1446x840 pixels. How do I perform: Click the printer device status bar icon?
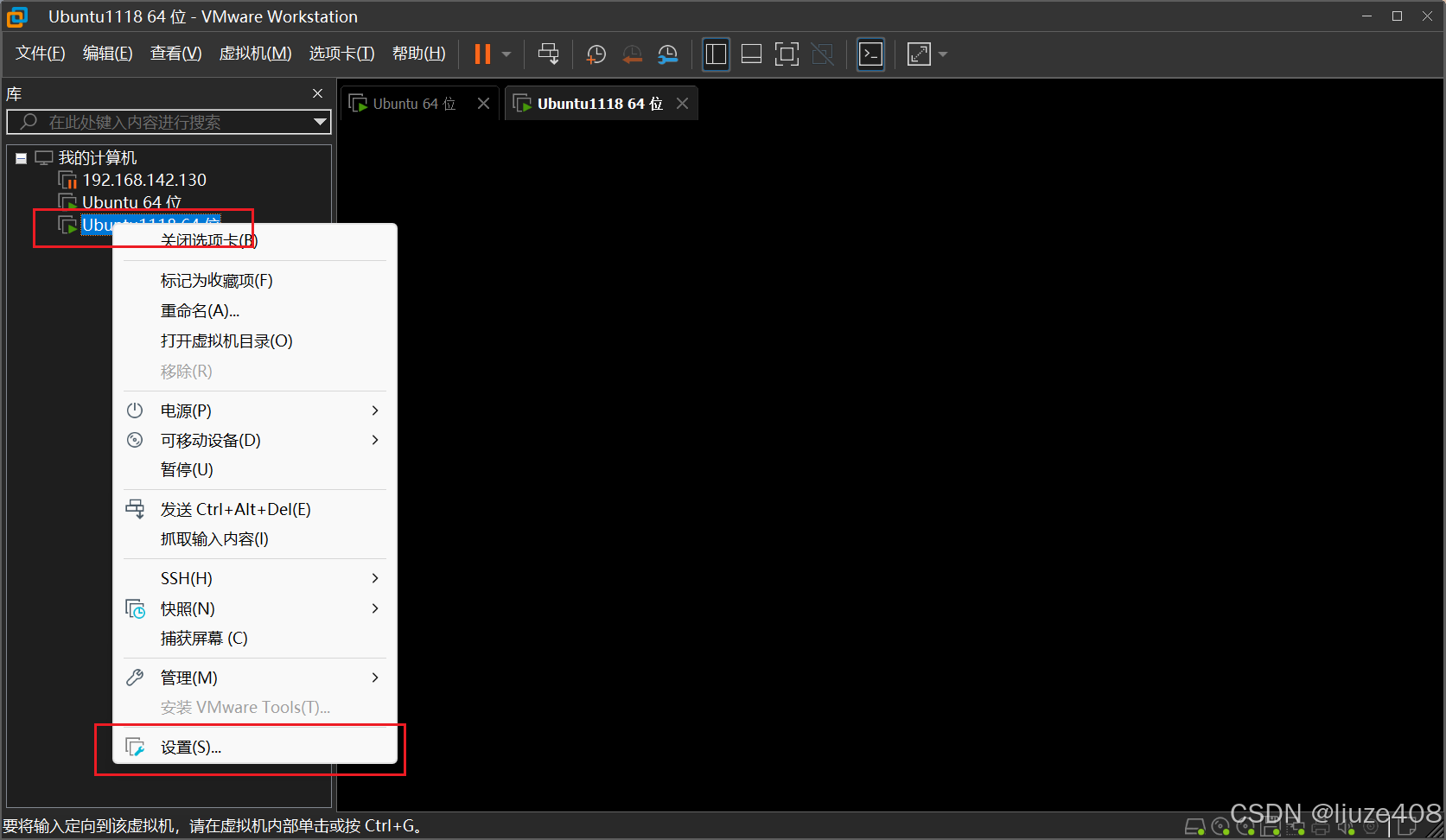point(1320,828)
